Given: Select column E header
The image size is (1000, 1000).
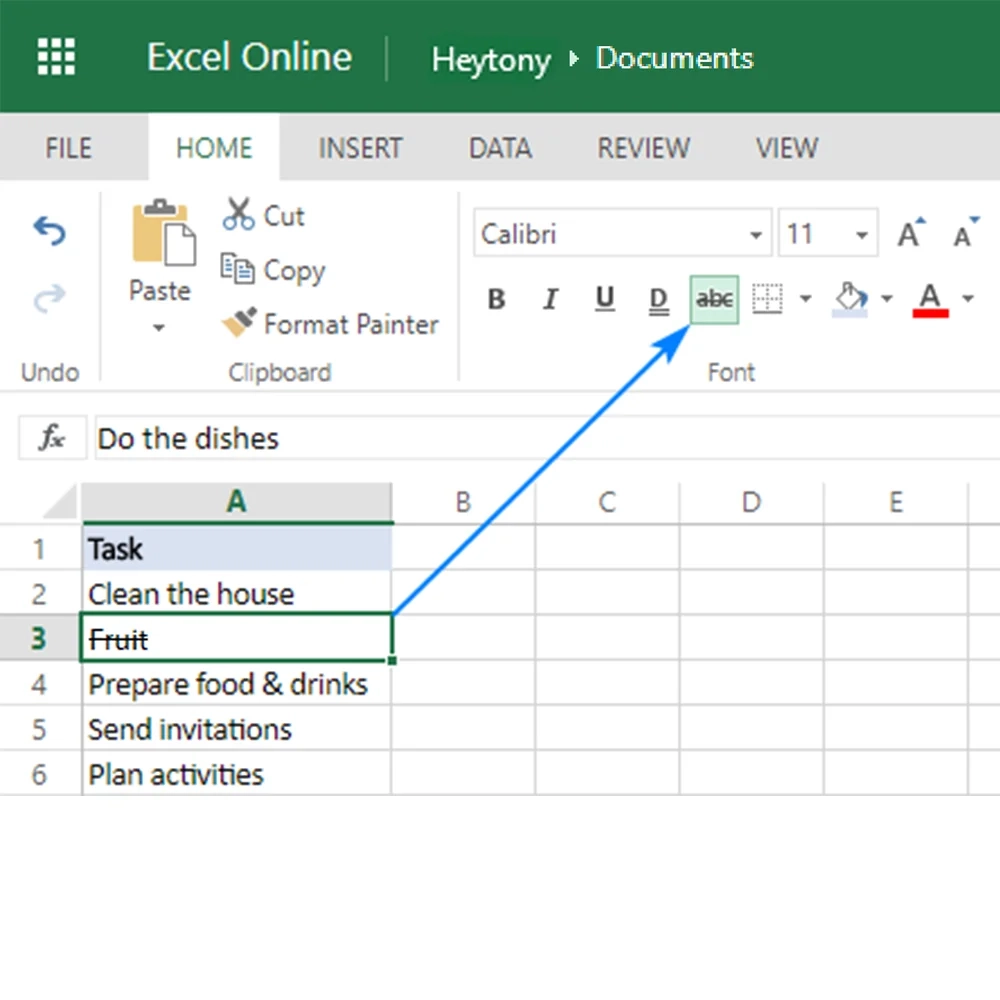Looking at the screenshot, I should [x=895, y=502].
